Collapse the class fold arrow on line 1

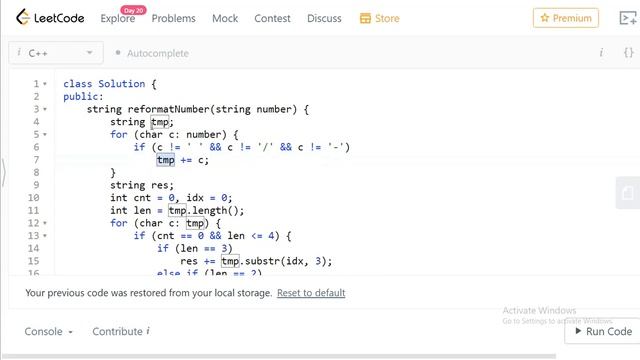tap(45, 84)
